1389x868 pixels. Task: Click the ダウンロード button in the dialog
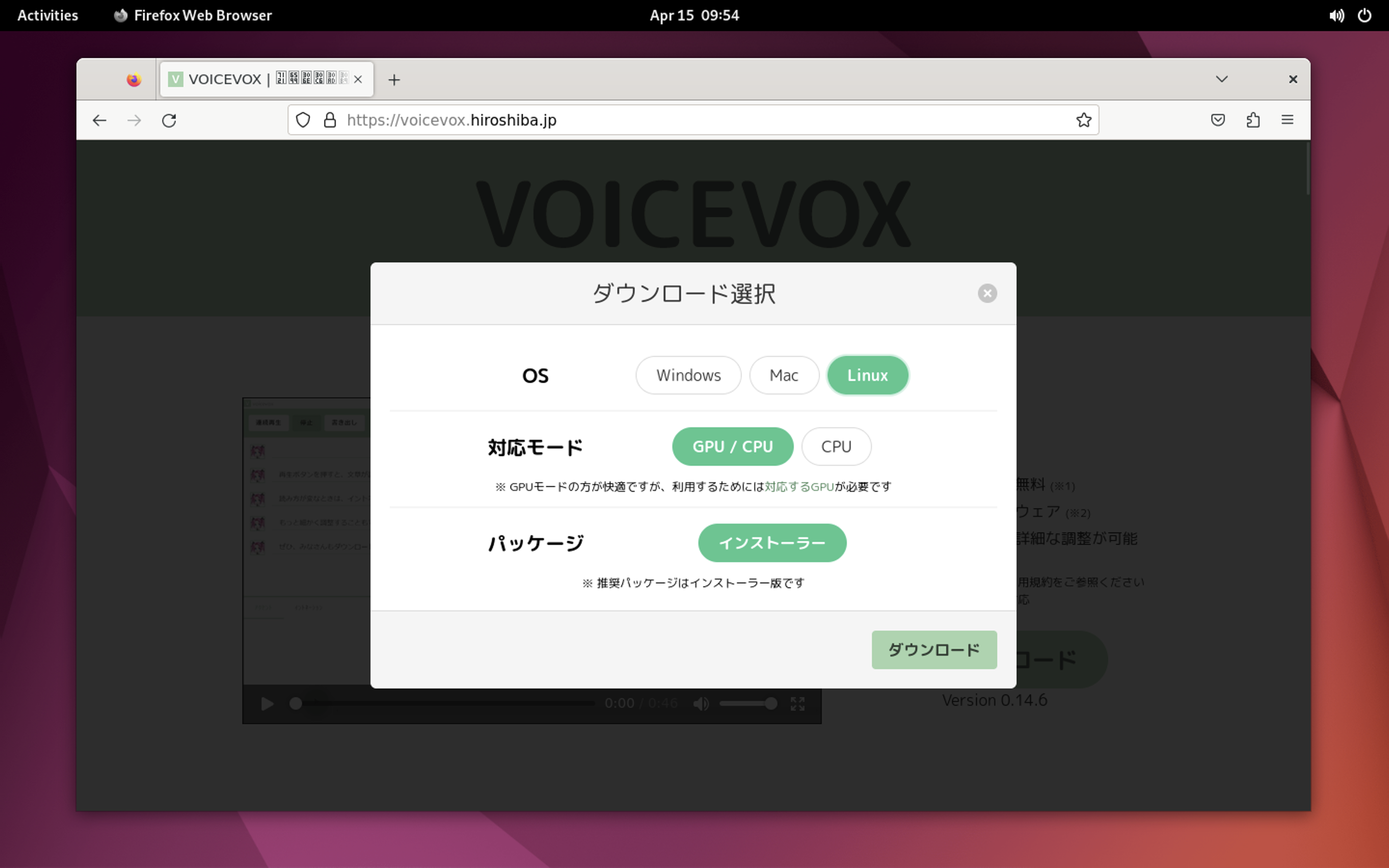pos(934,649)
